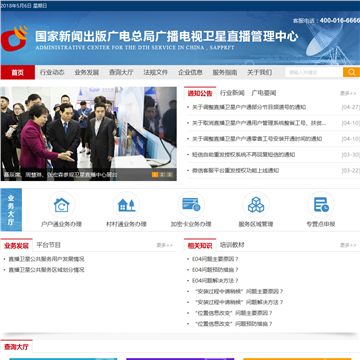Switch to the 平台节目 tab

(x=49, y=245)
